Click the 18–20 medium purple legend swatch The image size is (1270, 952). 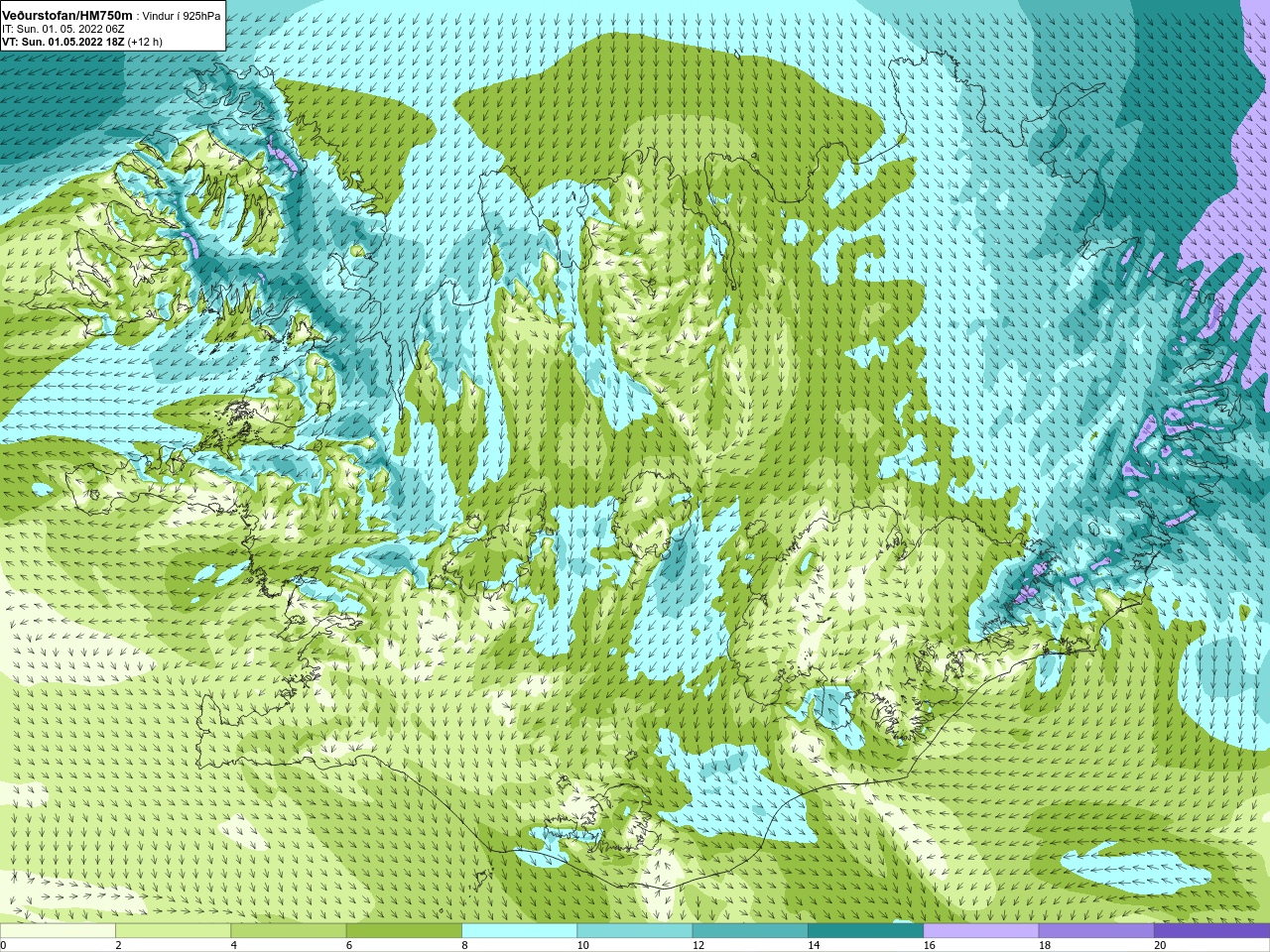pos(1096,931)
